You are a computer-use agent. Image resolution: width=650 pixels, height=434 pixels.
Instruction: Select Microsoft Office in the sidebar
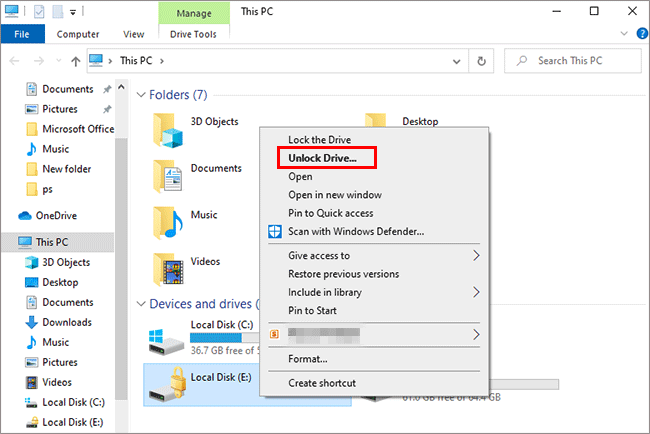70,129
